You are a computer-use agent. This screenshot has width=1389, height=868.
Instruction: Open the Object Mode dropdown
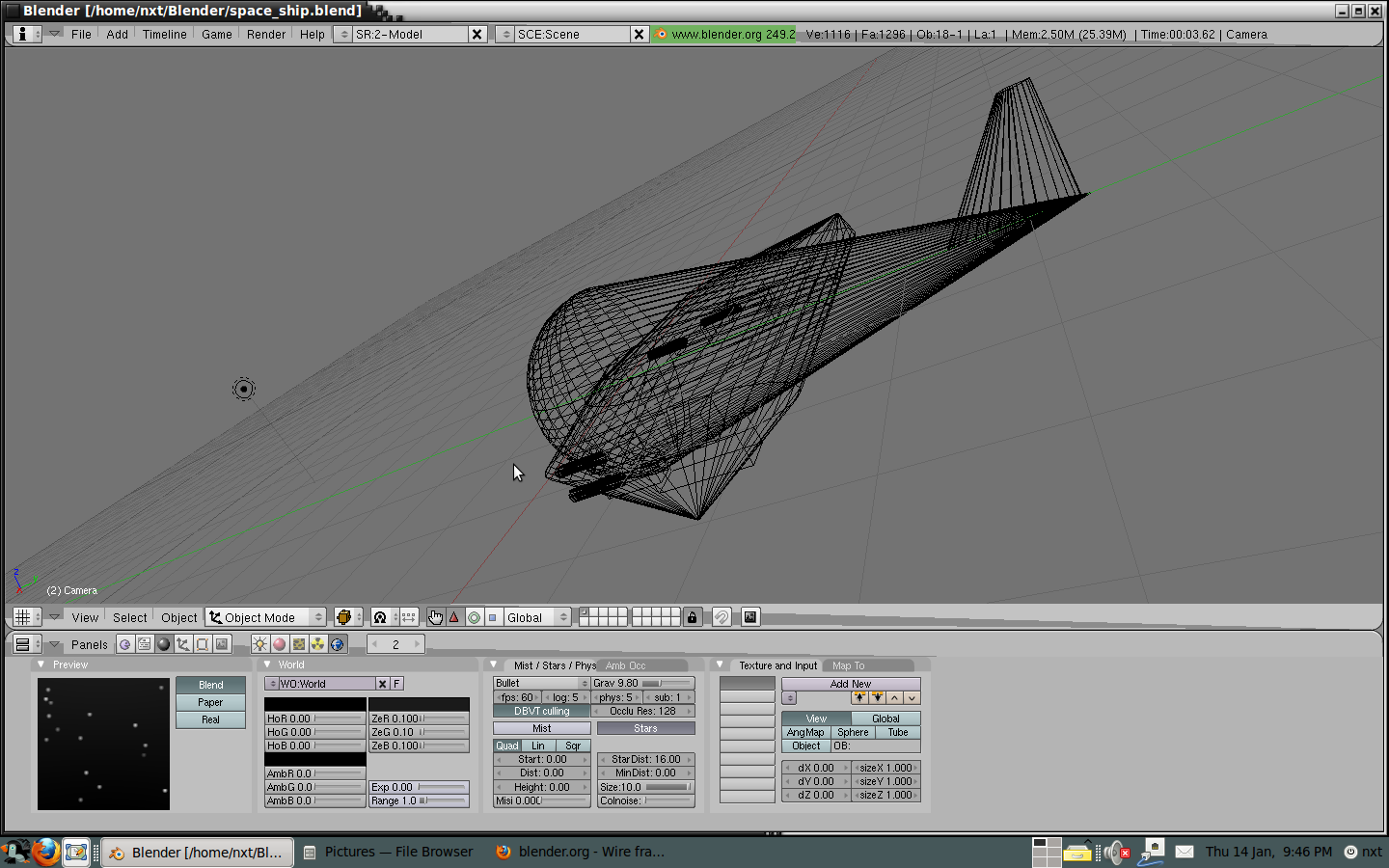click(267, 617)
